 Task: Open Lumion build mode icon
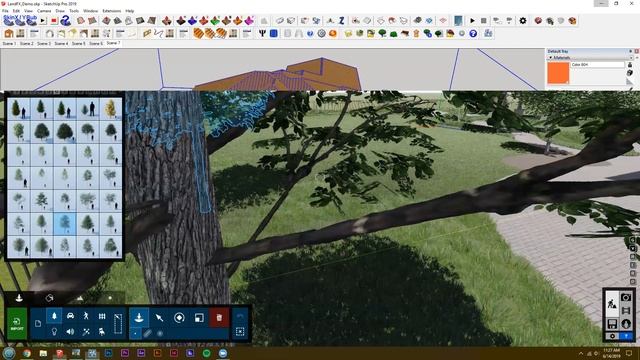pyautogui.click(x=612, y=303)
